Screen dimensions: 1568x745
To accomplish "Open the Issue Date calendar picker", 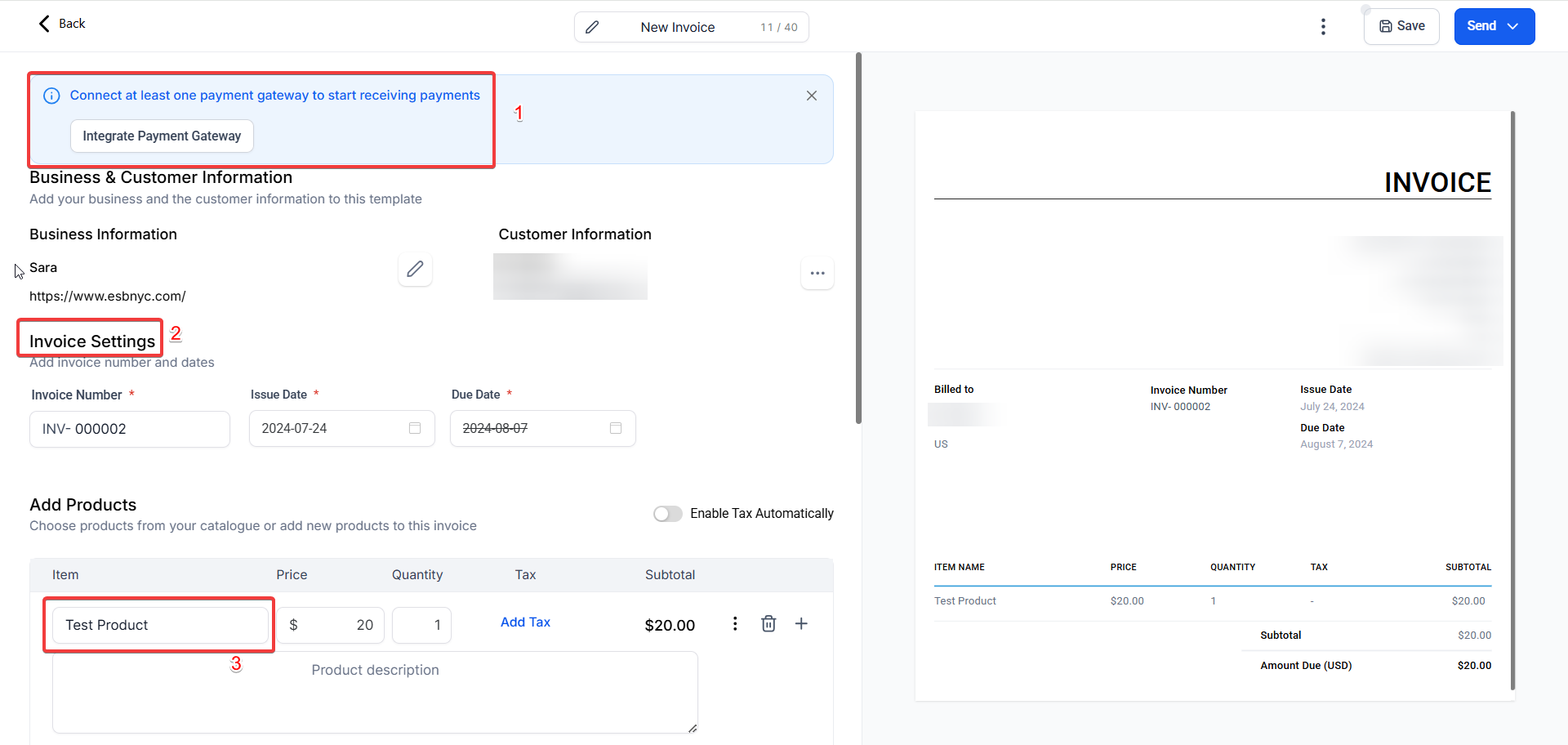I will pyautogui.click(x=415, y=428).
